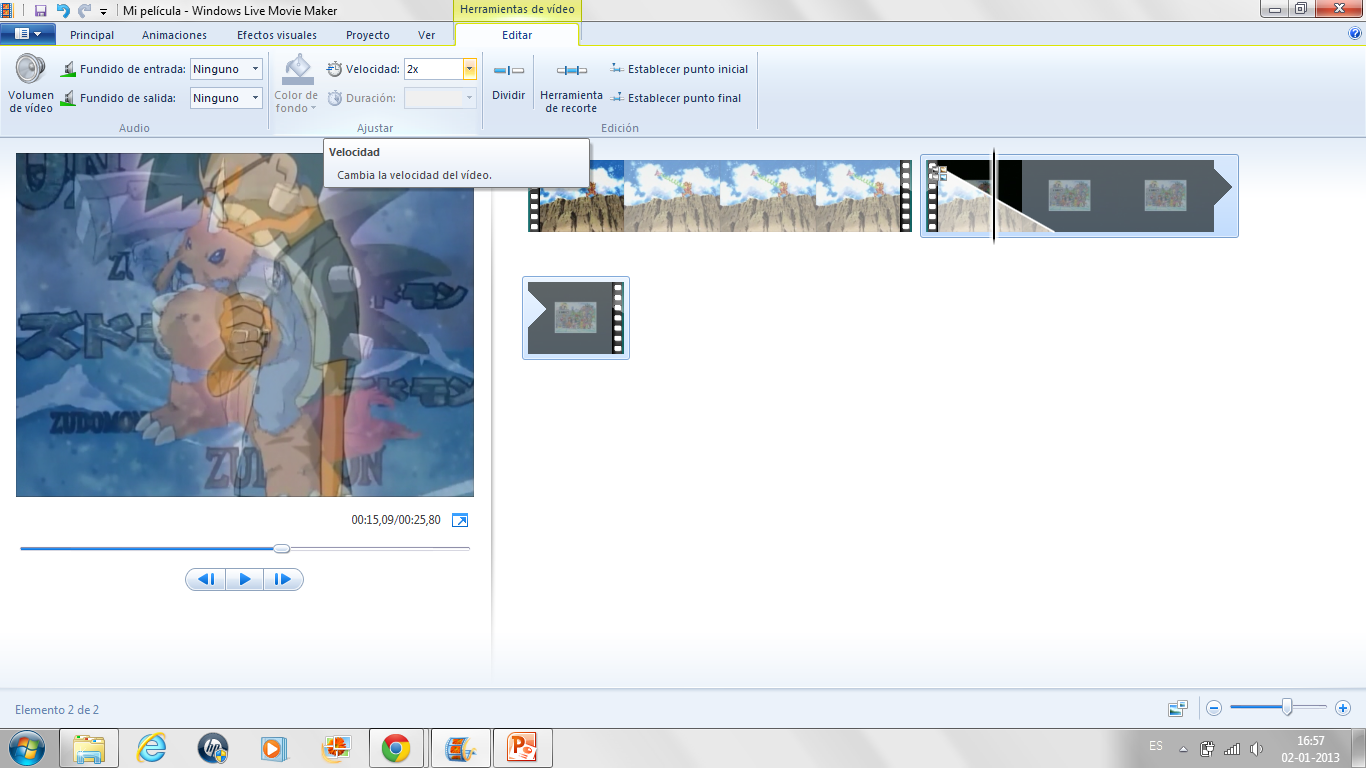Select the Proyecto tab
Screen dimensions: 1366x768
(368, 35)
